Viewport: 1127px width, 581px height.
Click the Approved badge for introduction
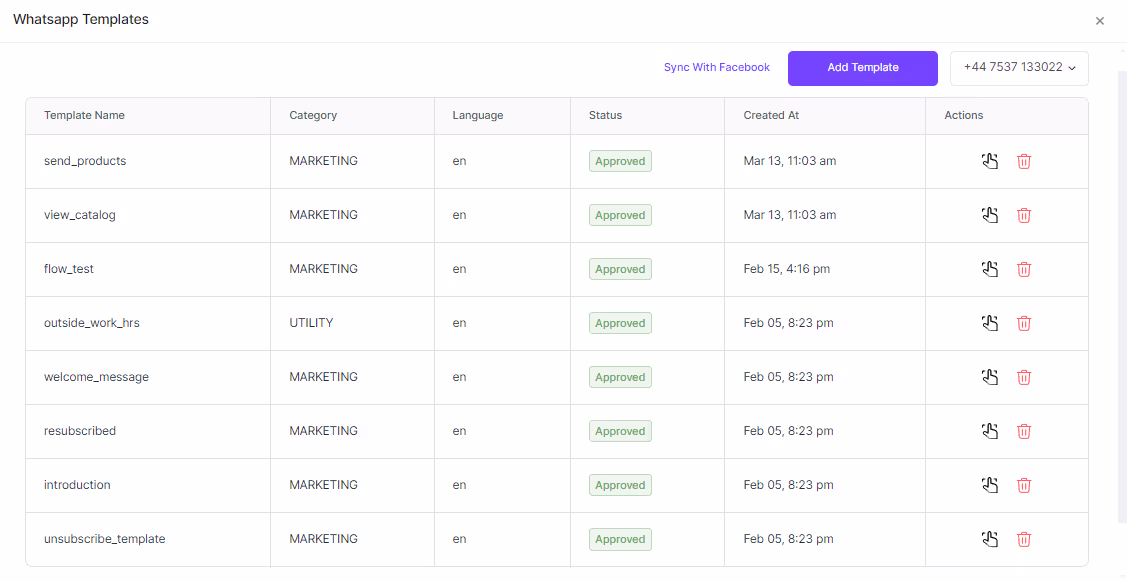click(620, 485)
